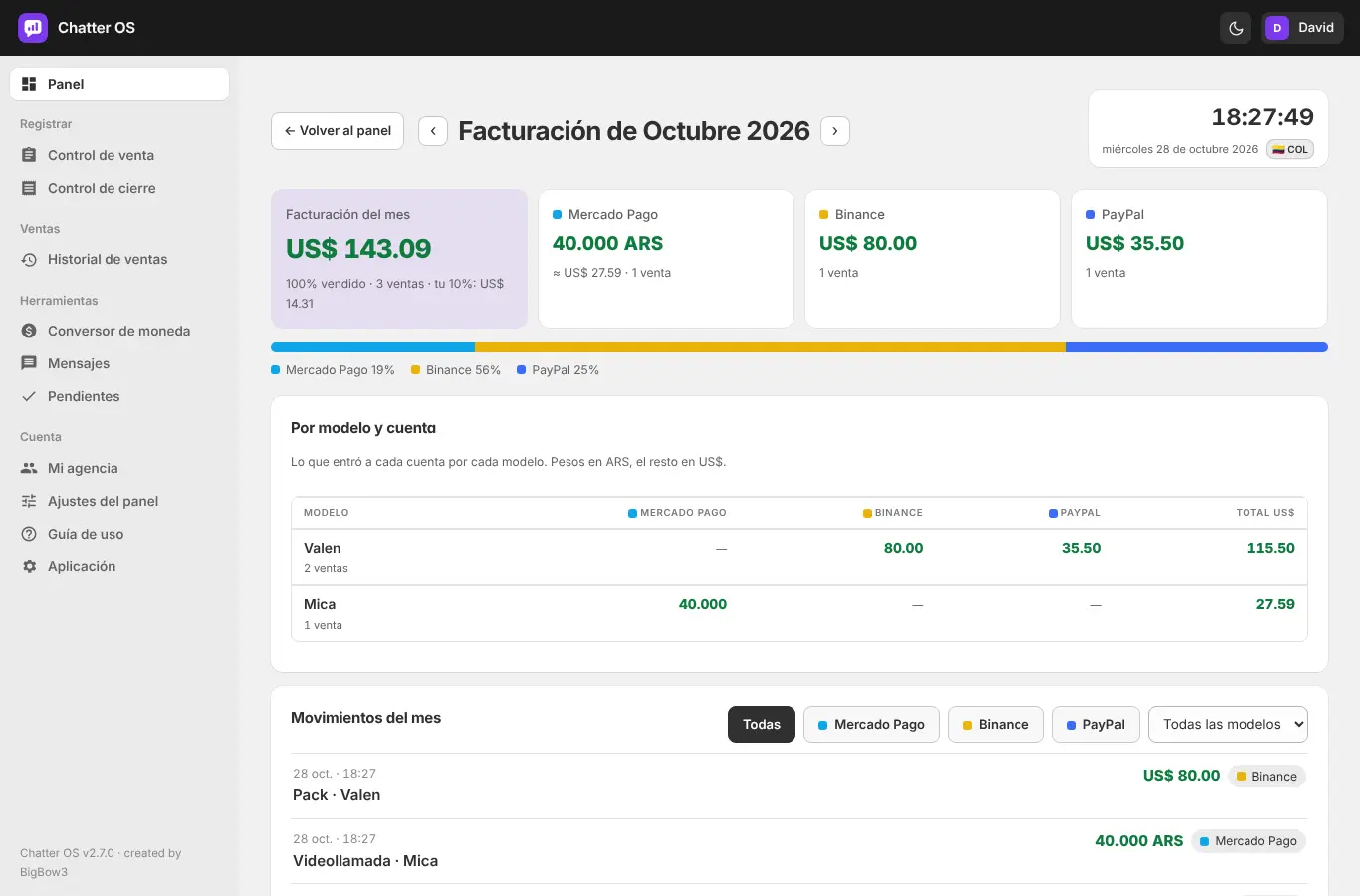
Task: Click the COL country flag badge
Action: [1290, 149]
